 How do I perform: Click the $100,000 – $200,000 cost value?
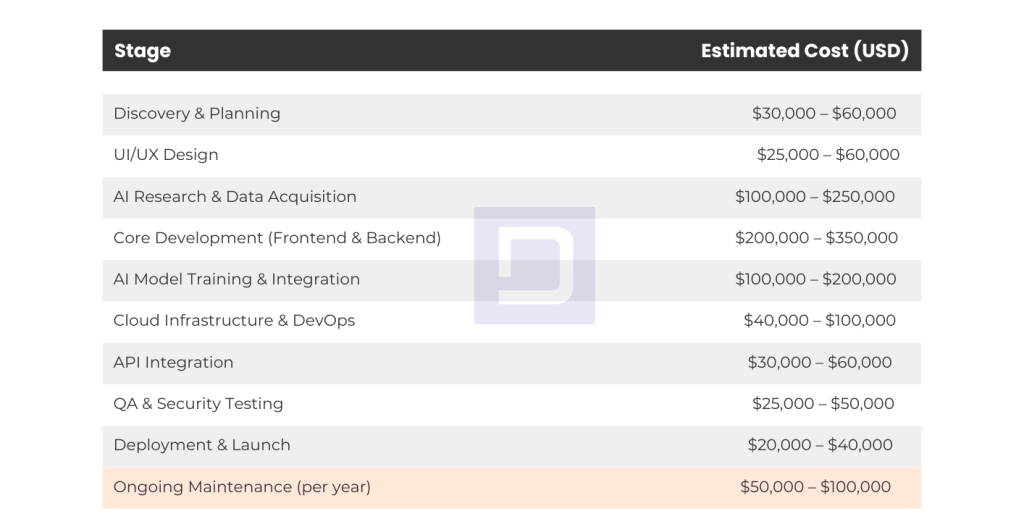point(816,279)
